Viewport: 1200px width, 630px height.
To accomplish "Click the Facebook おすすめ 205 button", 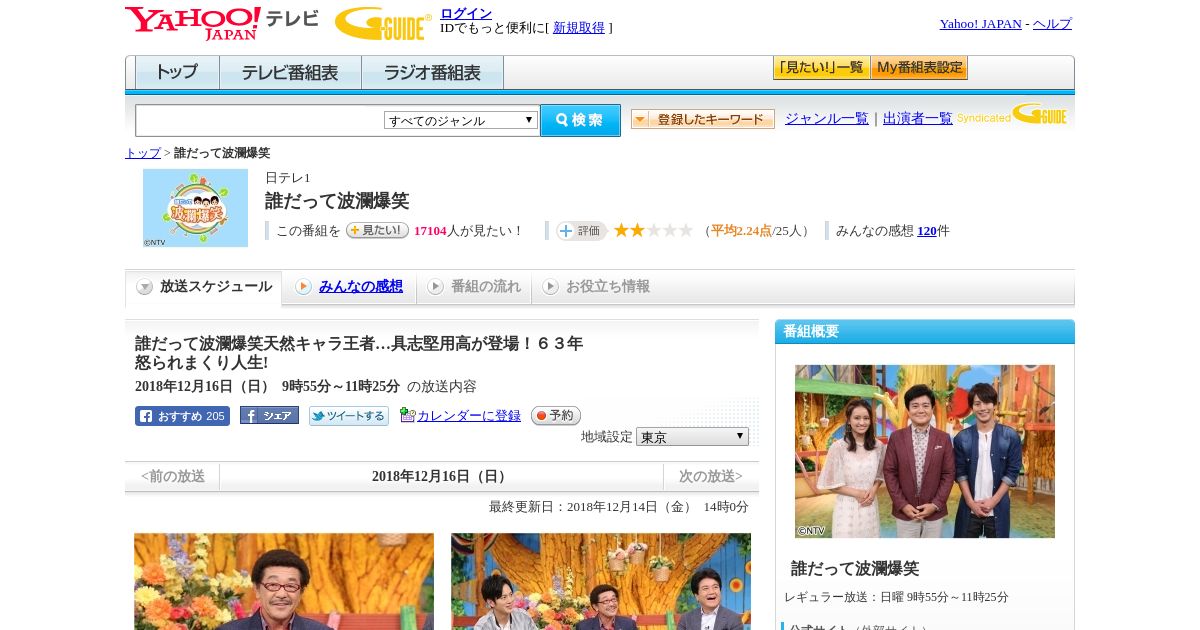I will [182, 416].
